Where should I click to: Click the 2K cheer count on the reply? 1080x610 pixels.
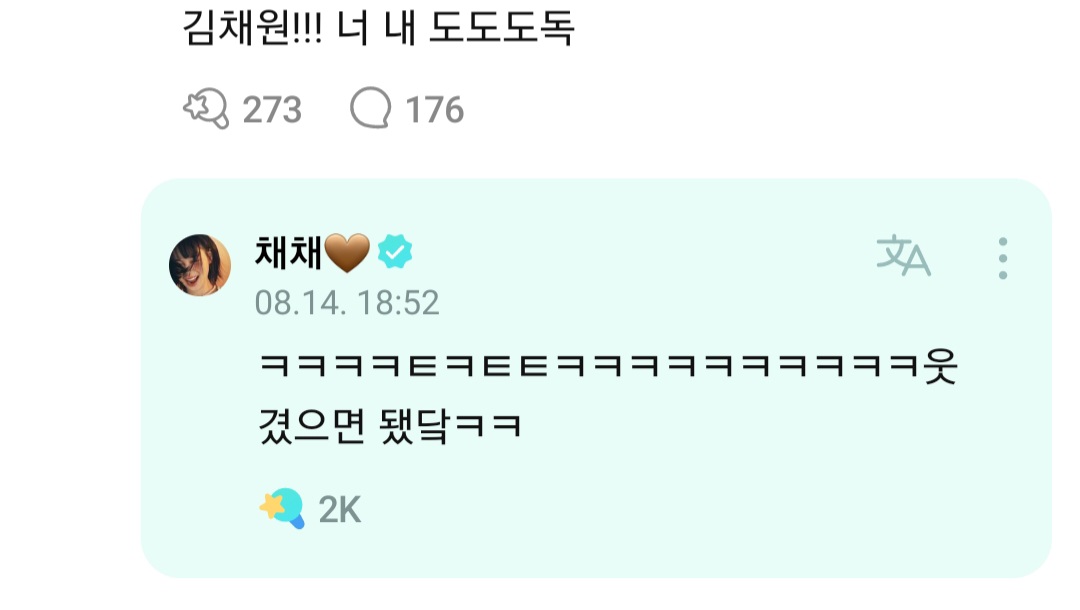340,509
